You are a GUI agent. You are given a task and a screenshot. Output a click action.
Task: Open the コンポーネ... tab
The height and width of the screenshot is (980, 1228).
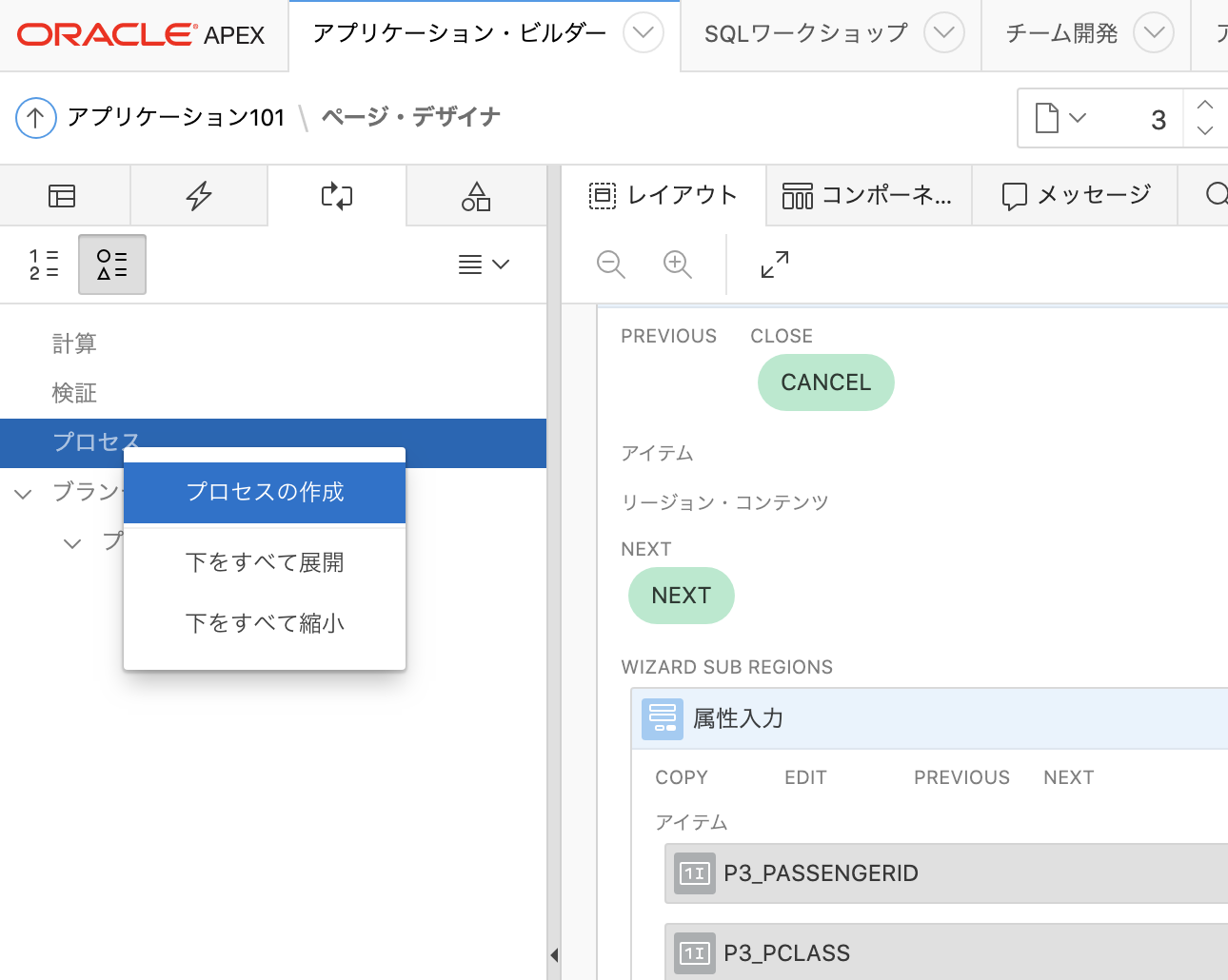tap(868, 195)
